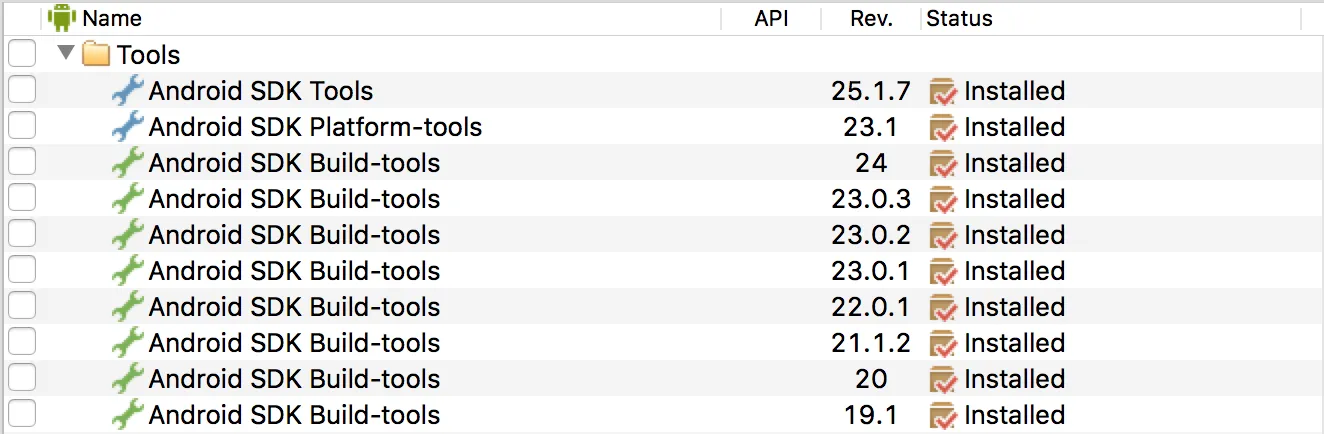
Task: Tick the checkbox for Build-tools revision 23.0.2
Action: (22, 234)
